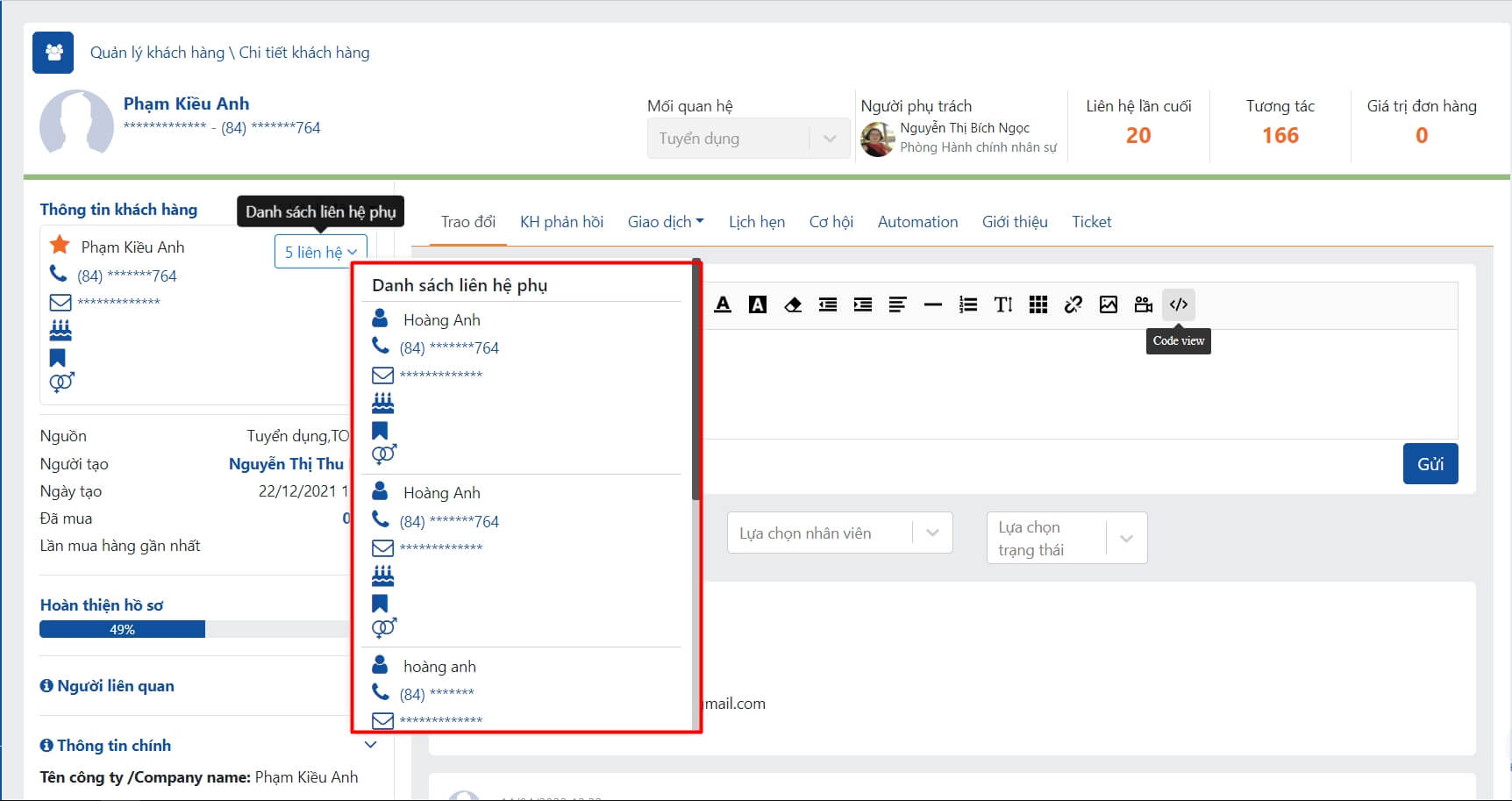Insert a horizontal rule line
The width and height of the screenshot is (1512, 801).
pyautogui.click(x=933, y=304)
